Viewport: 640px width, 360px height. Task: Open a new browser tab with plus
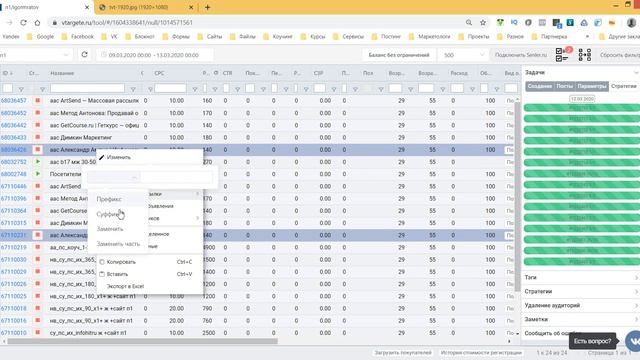[x=207, y=7]
